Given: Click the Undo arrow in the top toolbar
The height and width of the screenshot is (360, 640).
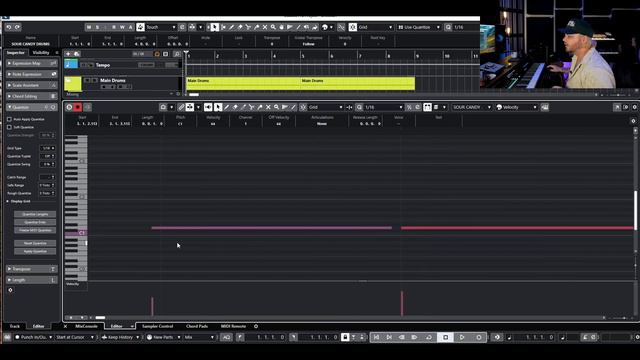Looking at the screenshot, I should 9,27.
